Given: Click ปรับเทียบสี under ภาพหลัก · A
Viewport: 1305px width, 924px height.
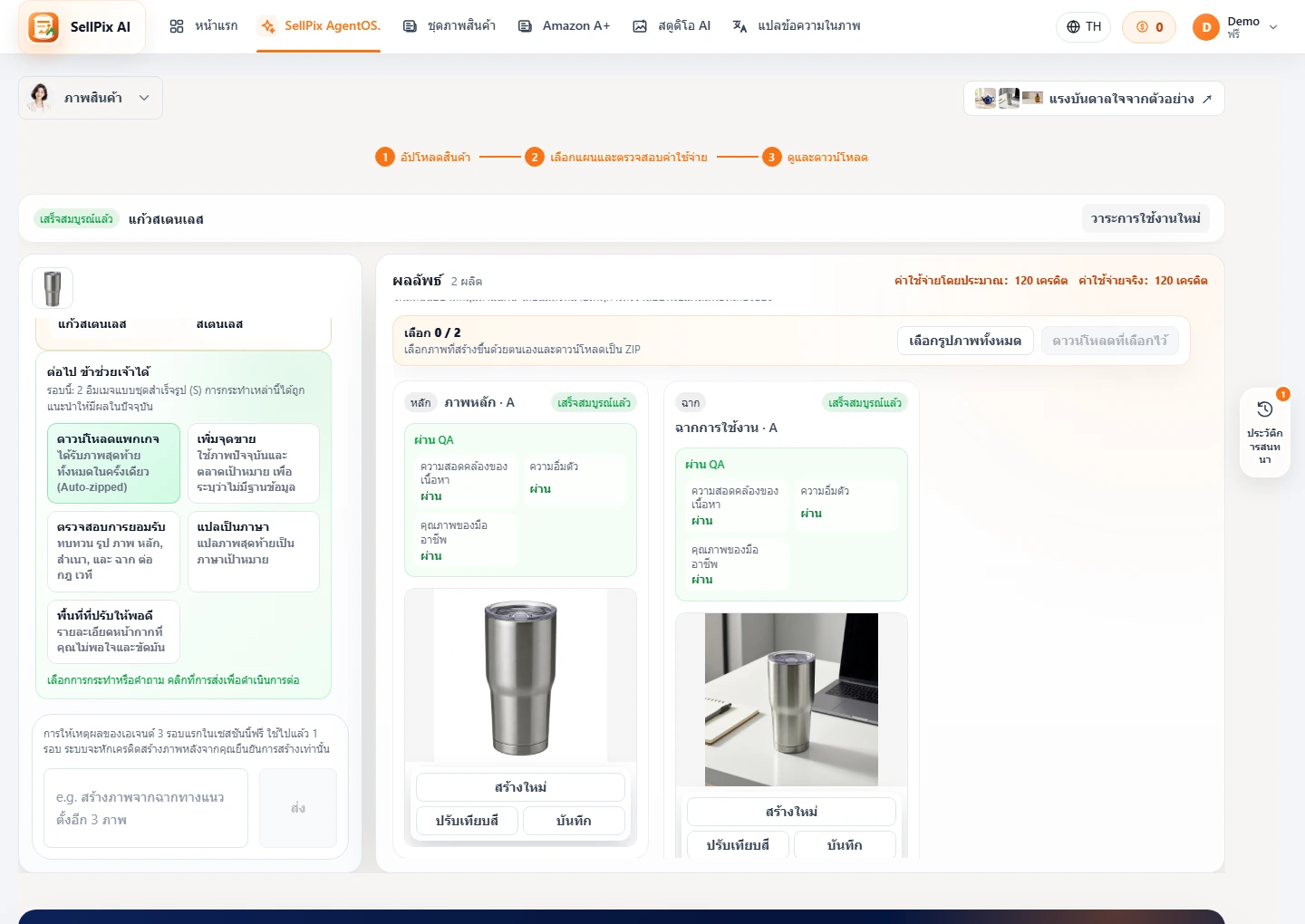Looking at the screenshot, I should 467,821.
